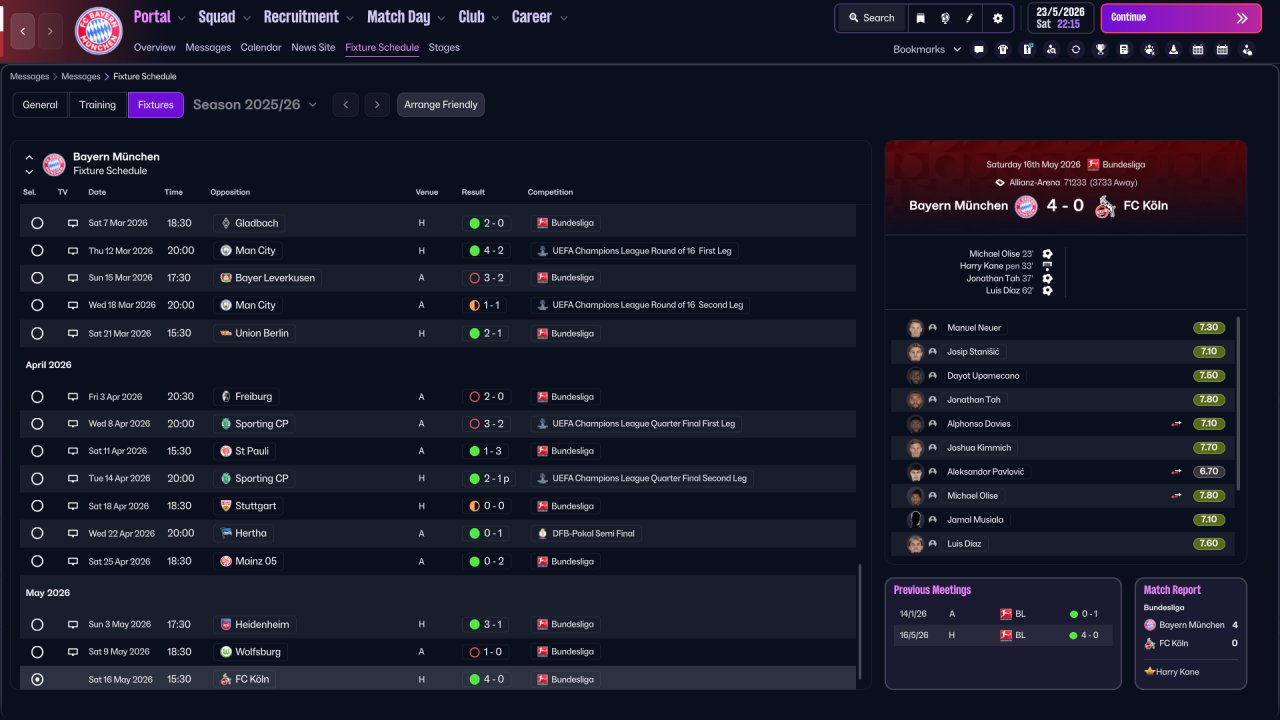Click the Continue button
Screen dimensions: 1280x720
pos(1181,18)
